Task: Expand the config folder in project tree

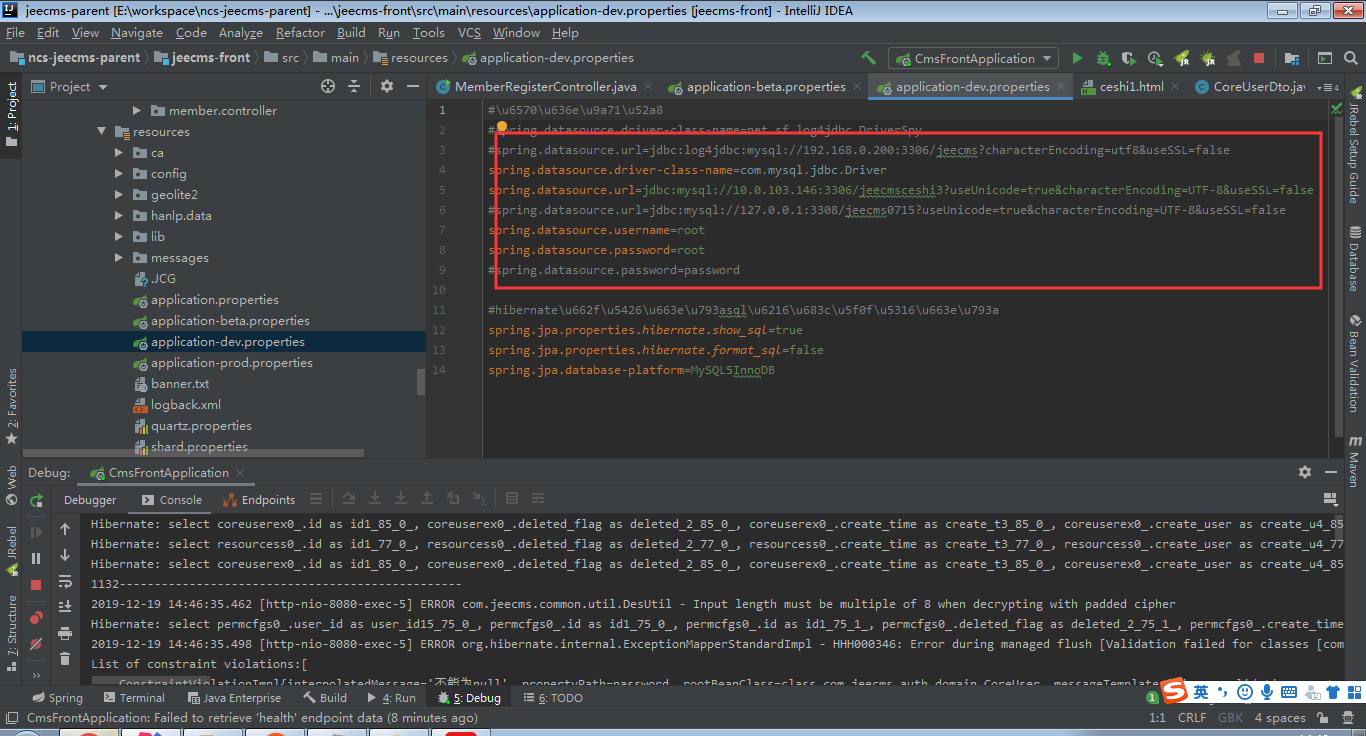Action: [118, 174]
